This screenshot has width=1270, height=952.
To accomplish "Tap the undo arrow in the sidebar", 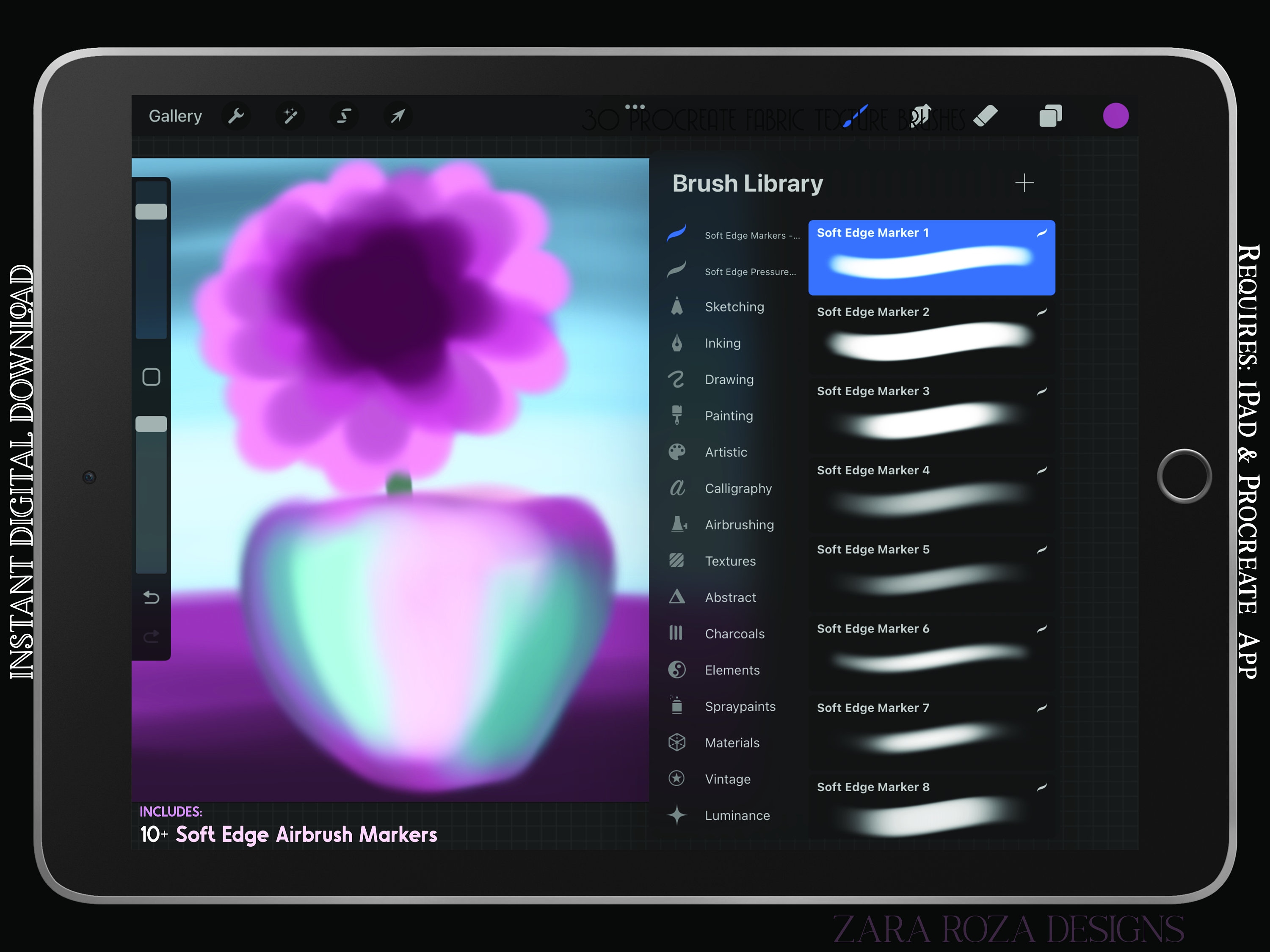I will point(151,597).
